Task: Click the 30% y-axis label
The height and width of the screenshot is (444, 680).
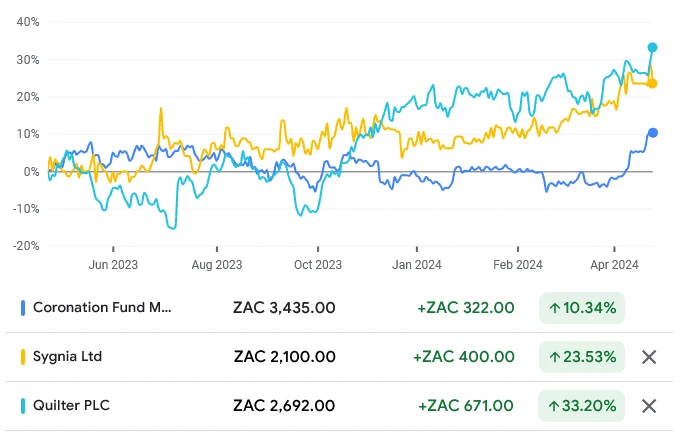Action: coord(28,60)
